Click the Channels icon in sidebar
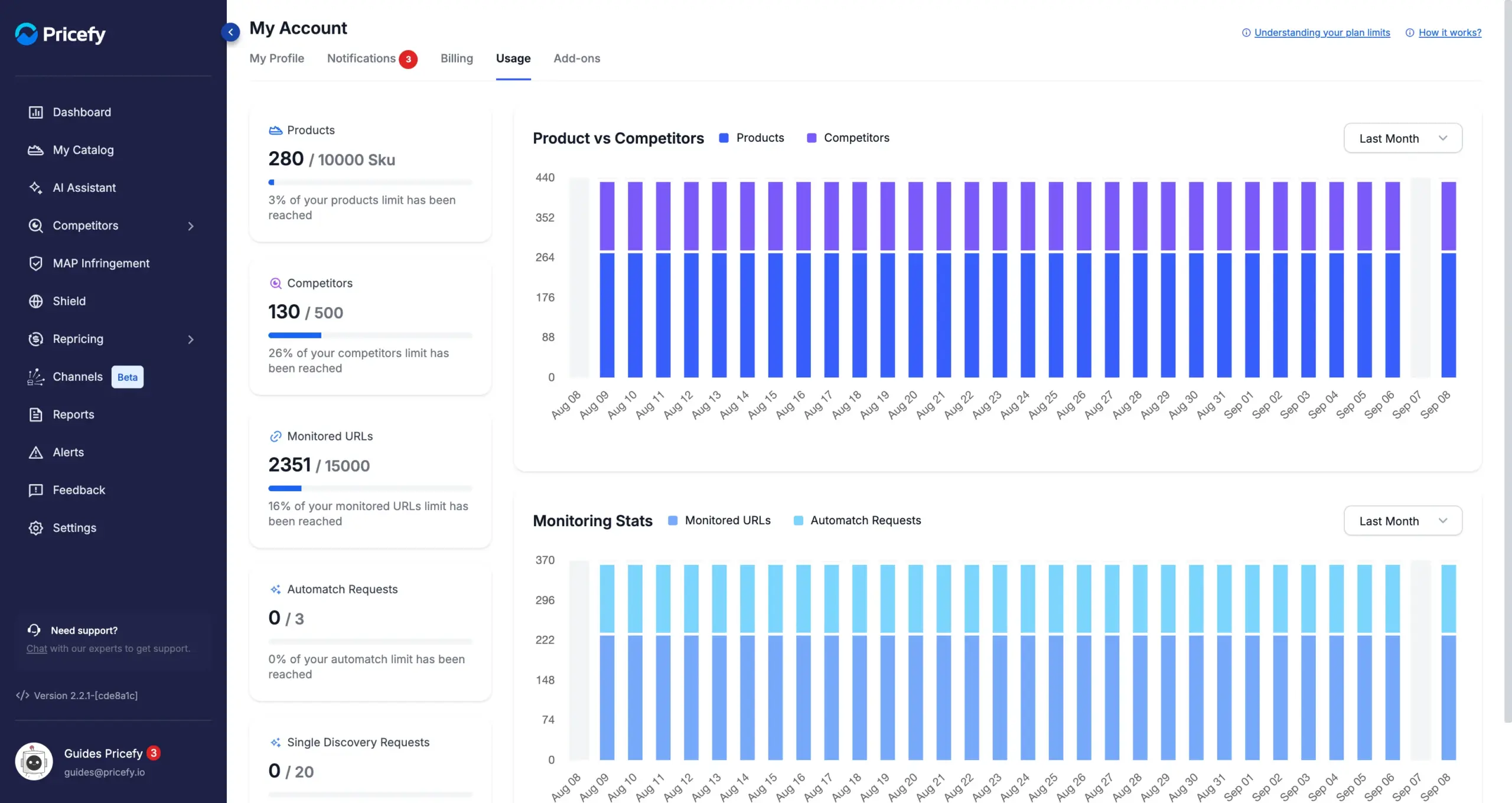Image resolution: width=1512 pixels, height=803 pixels. tap(35, 377)
